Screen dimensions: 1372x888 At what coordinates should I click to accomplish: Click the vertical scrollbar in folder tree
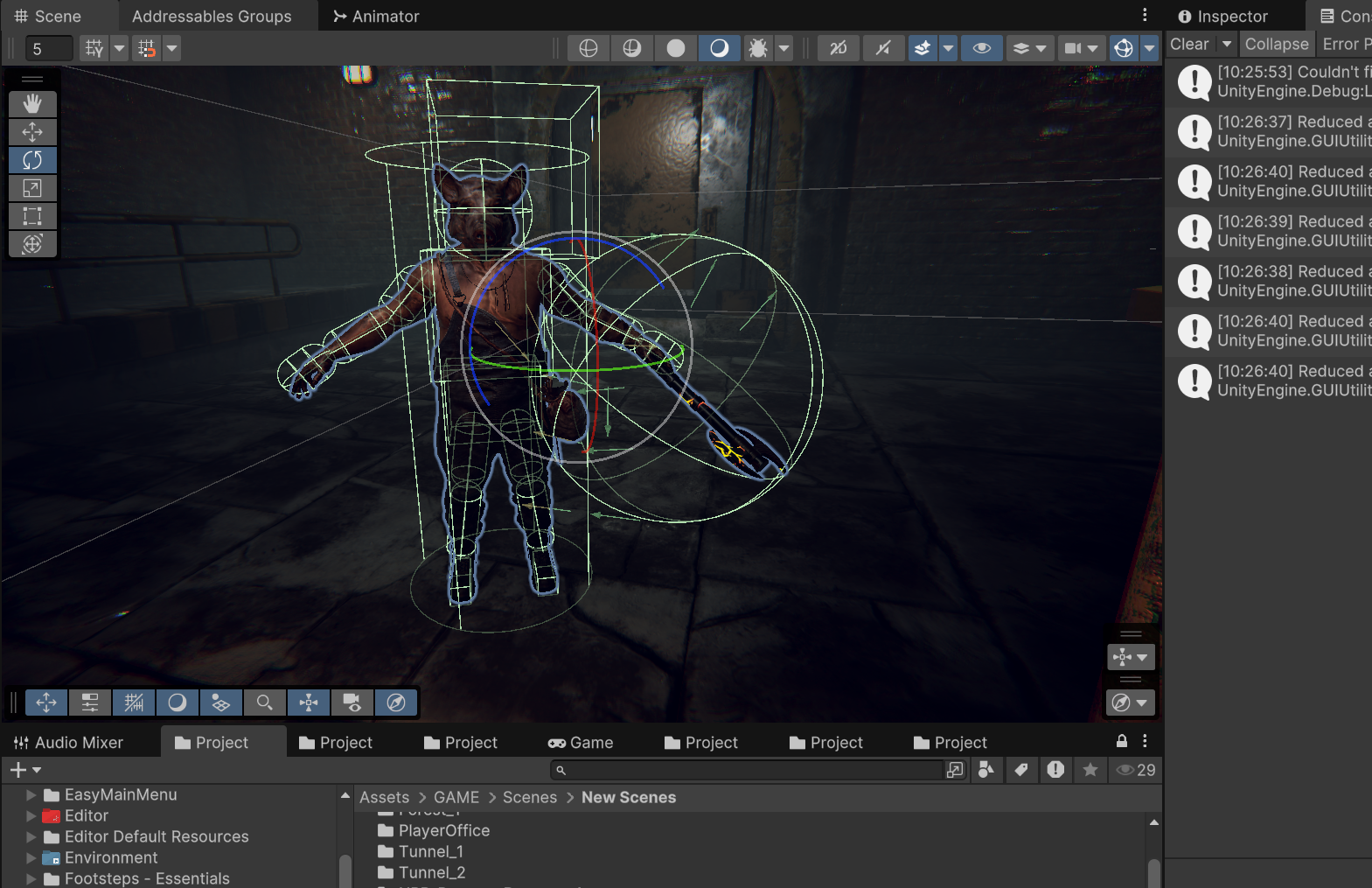tap(345, 871)
